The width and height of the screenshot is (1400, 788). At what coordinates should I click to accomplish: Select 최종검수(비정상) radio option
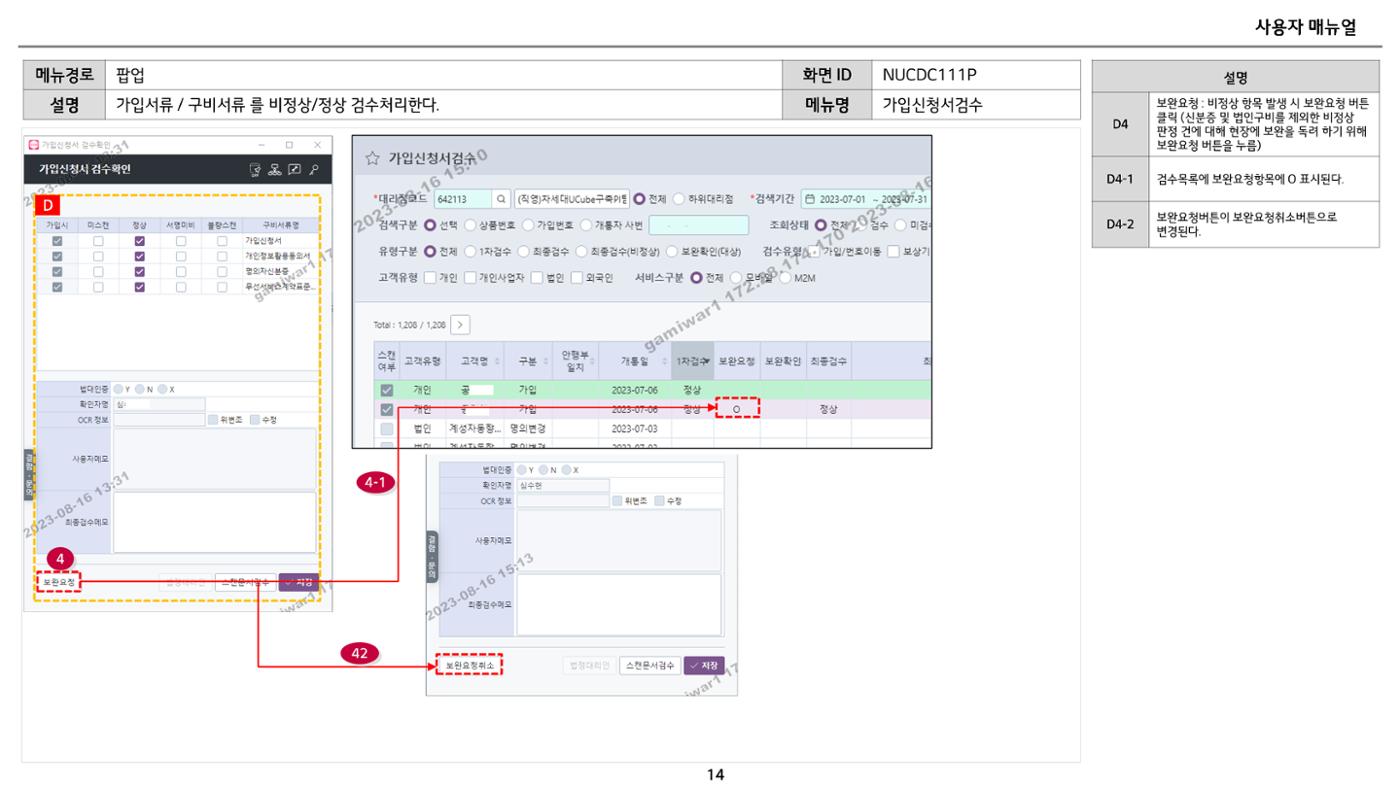(582, 250)
